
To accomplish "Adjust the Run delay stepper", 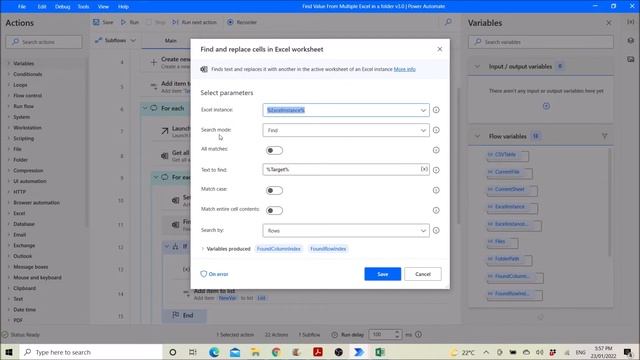I will (397, 335).
